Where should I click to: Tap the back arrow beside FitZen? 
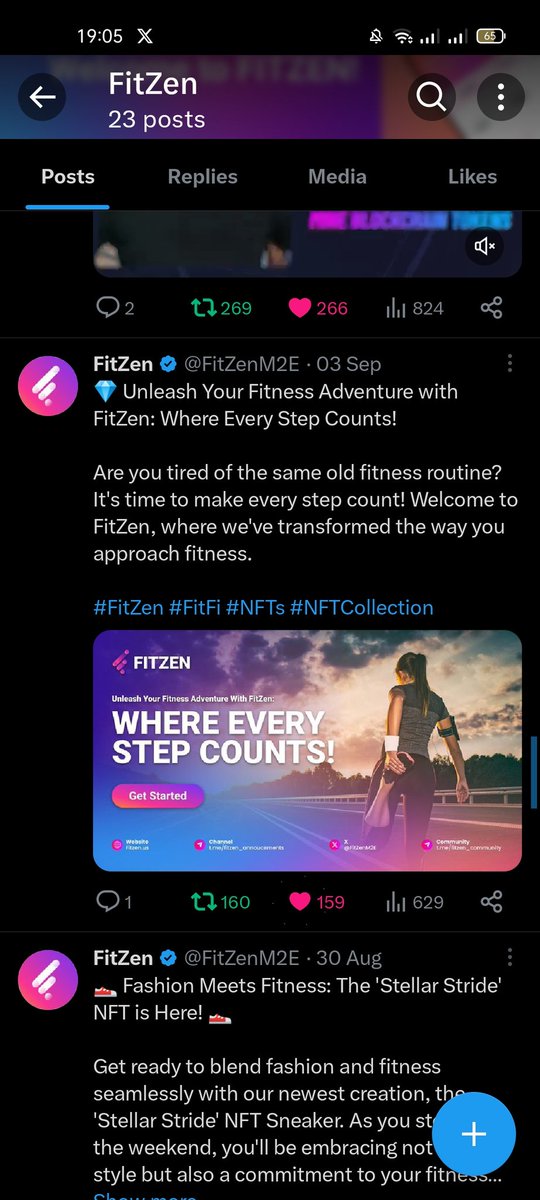coord(42,97)
